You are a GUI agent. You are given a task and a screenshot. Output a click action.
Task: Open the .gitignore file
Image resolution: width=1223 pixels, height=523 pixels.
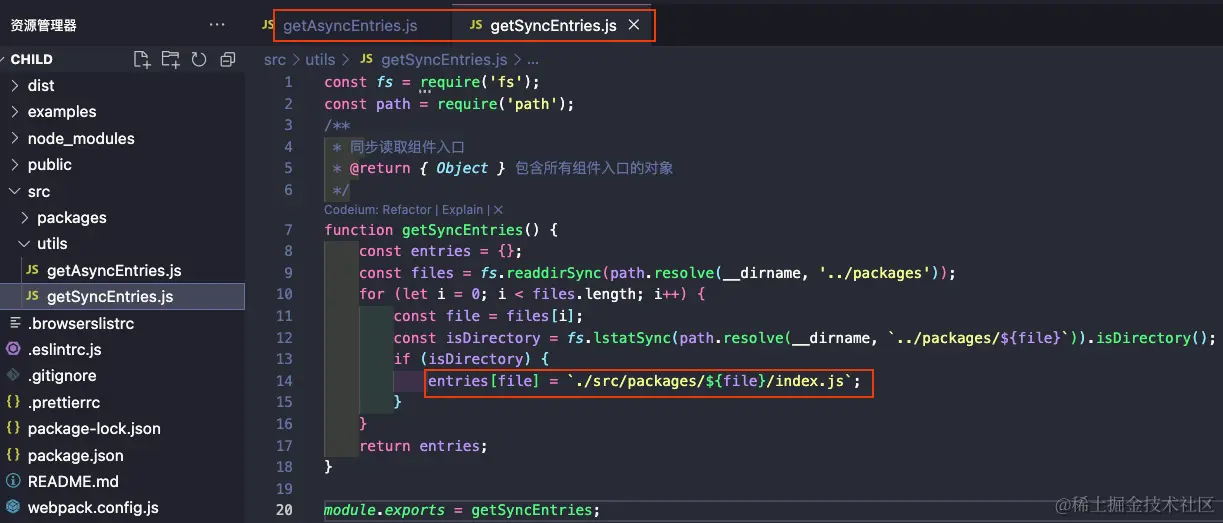click(62, 376)
